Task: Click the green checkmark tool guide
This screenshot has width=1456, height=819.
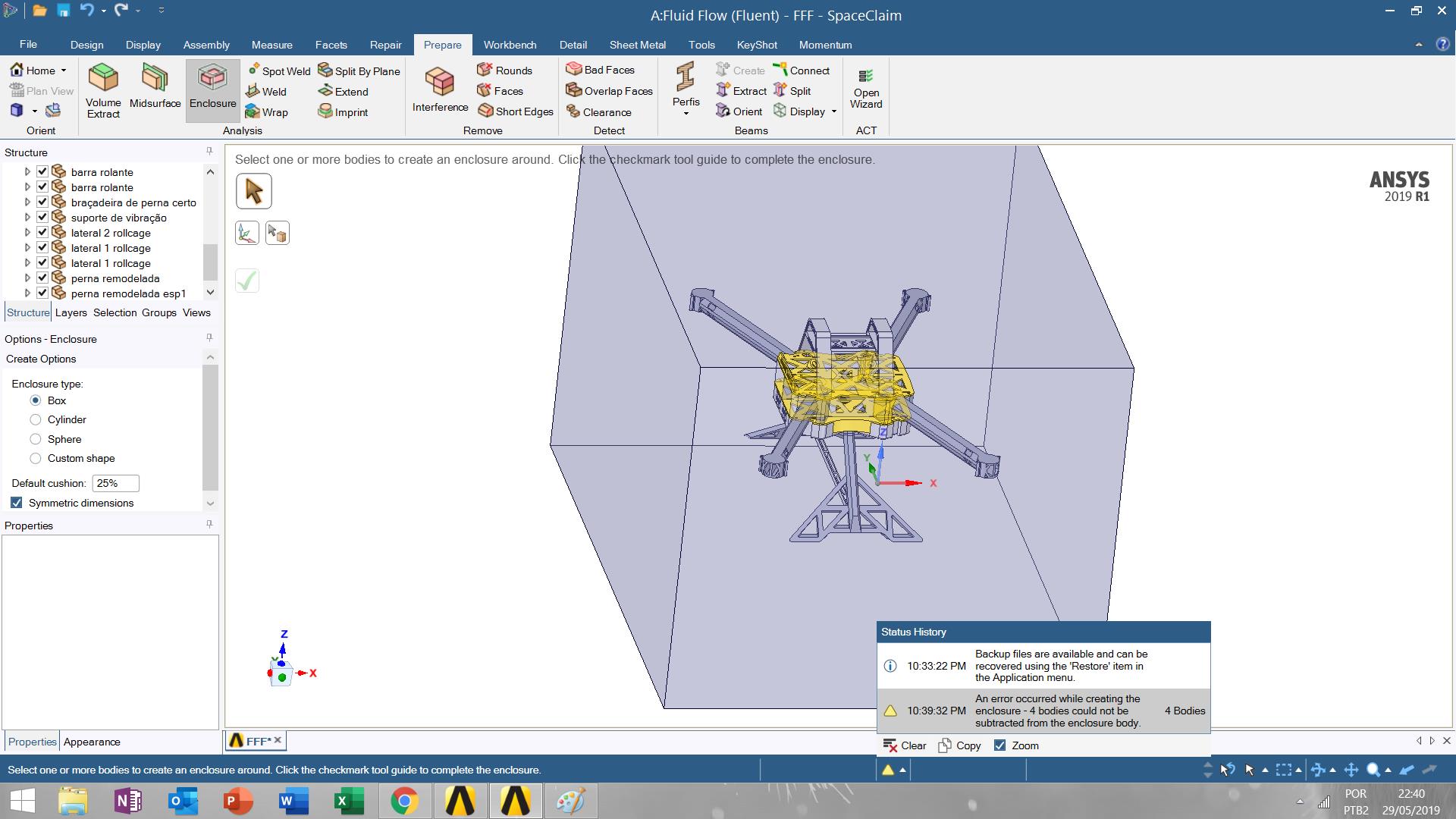Action: pos(247,281)
